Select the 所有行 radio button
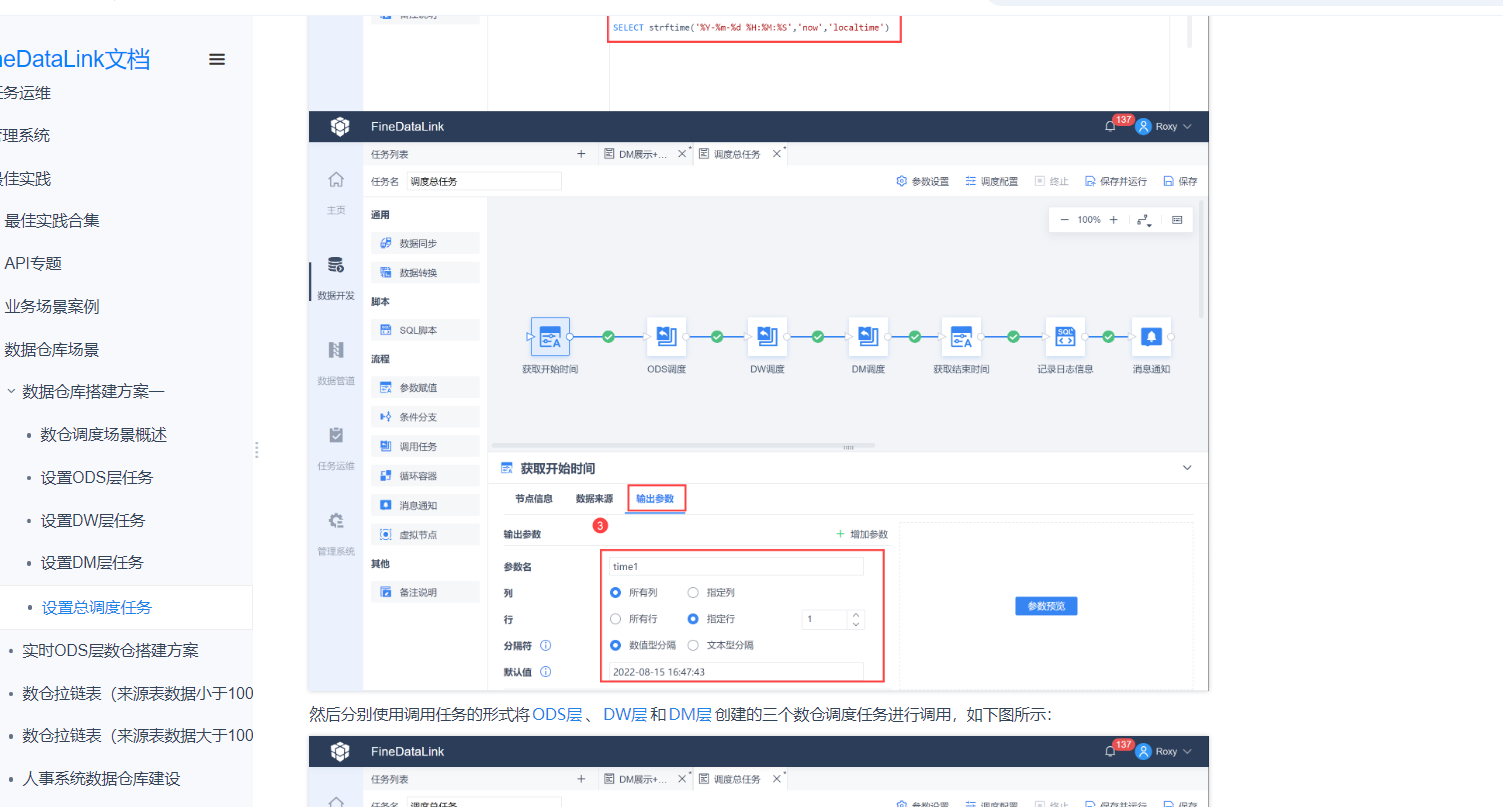The width and height of the screenshot is (1503, 807). click(616, 619)
